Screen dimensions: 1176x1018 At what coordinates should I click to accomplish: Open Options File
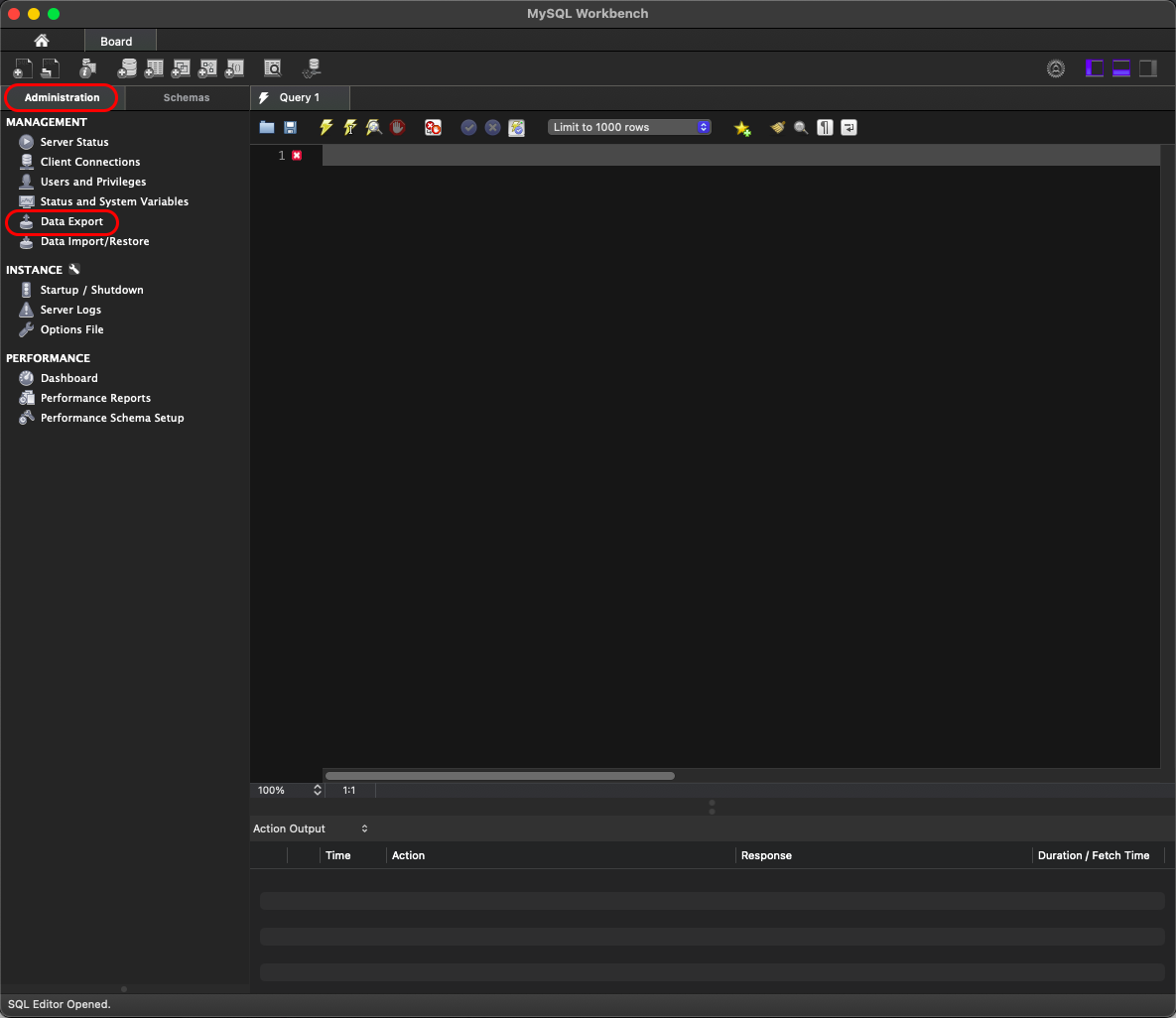pos(72,329)
